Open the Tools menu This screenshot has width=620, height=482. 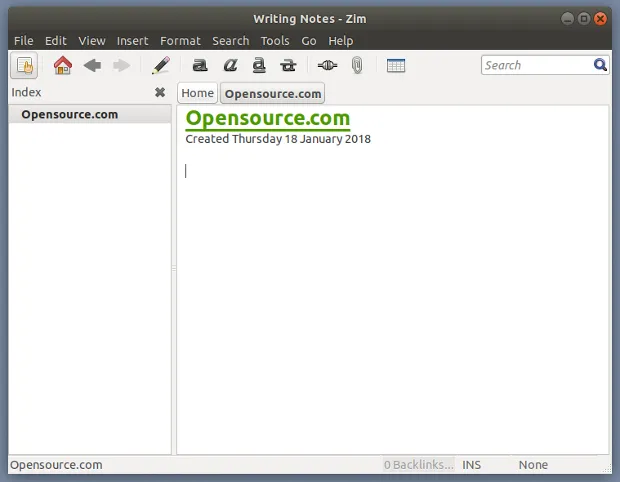[x=275, y=41]
